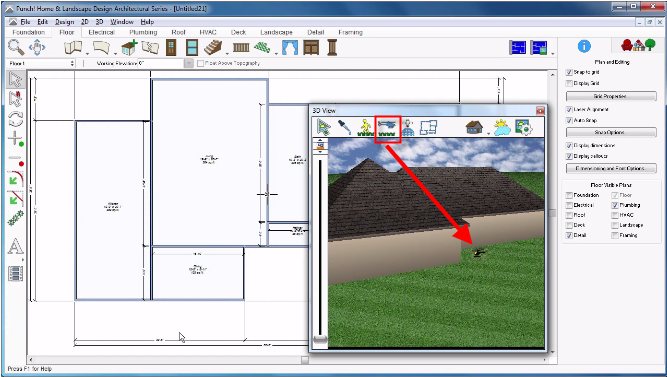Enable Foundation visible plan checkbox
The width and height of the screenshot is (667, 377).
[569, 195]
